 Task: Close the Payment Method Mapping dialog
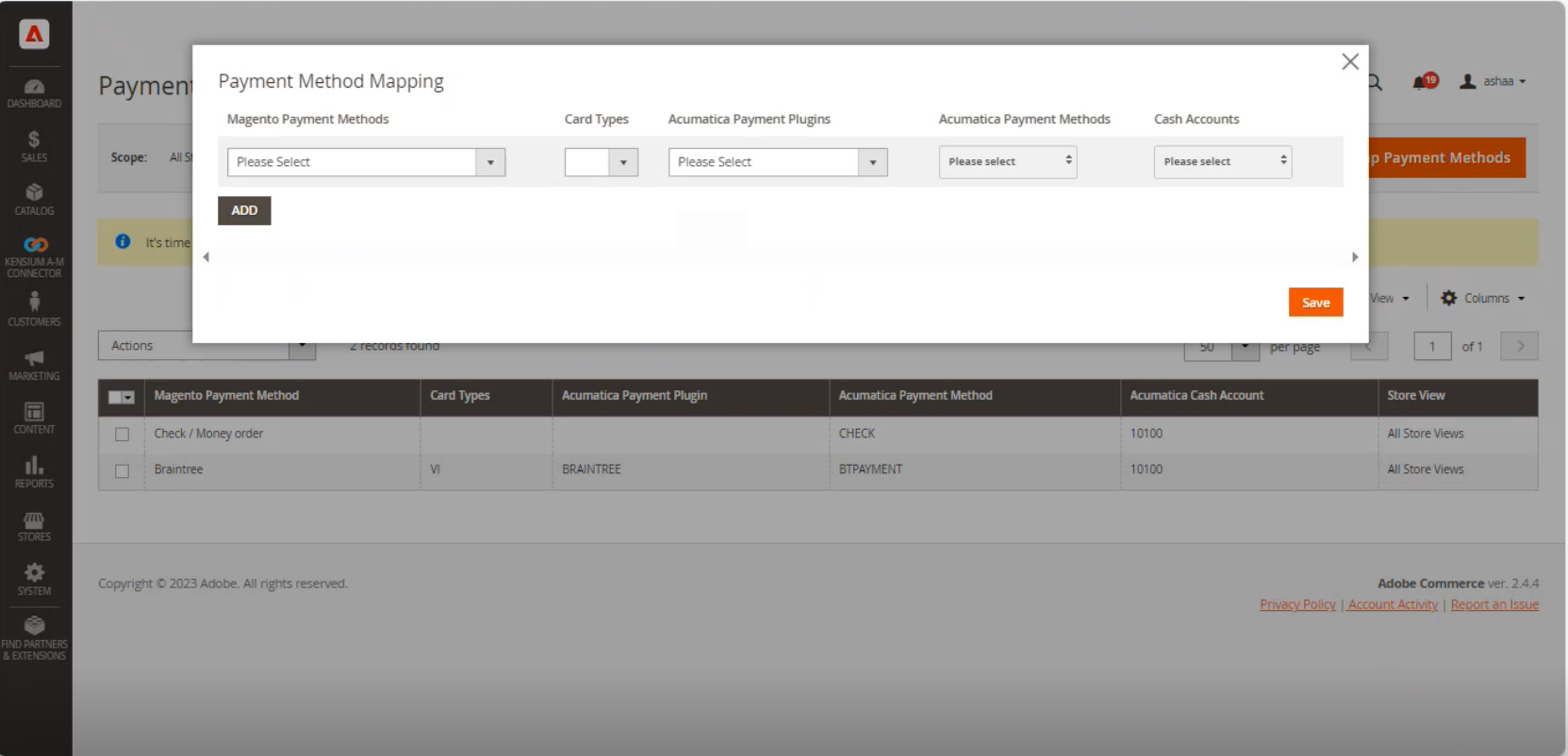[x=1350, y=61]
